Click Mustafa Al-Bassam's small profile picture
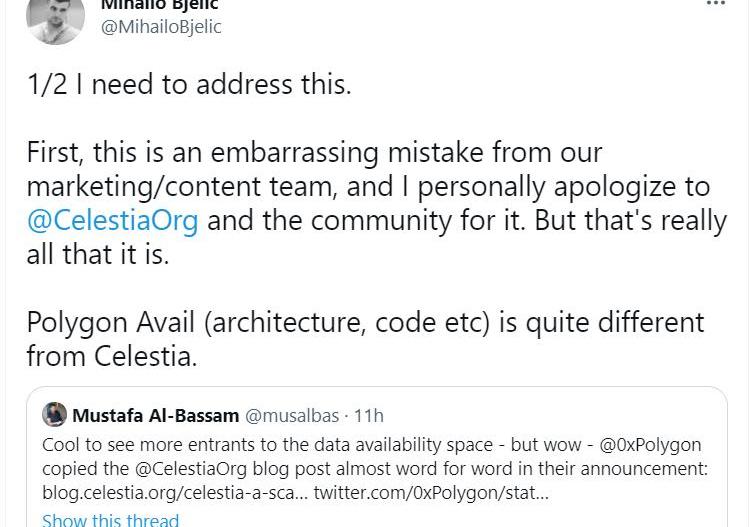The width and height of the screenshot is (751, 527). point(55,415)
